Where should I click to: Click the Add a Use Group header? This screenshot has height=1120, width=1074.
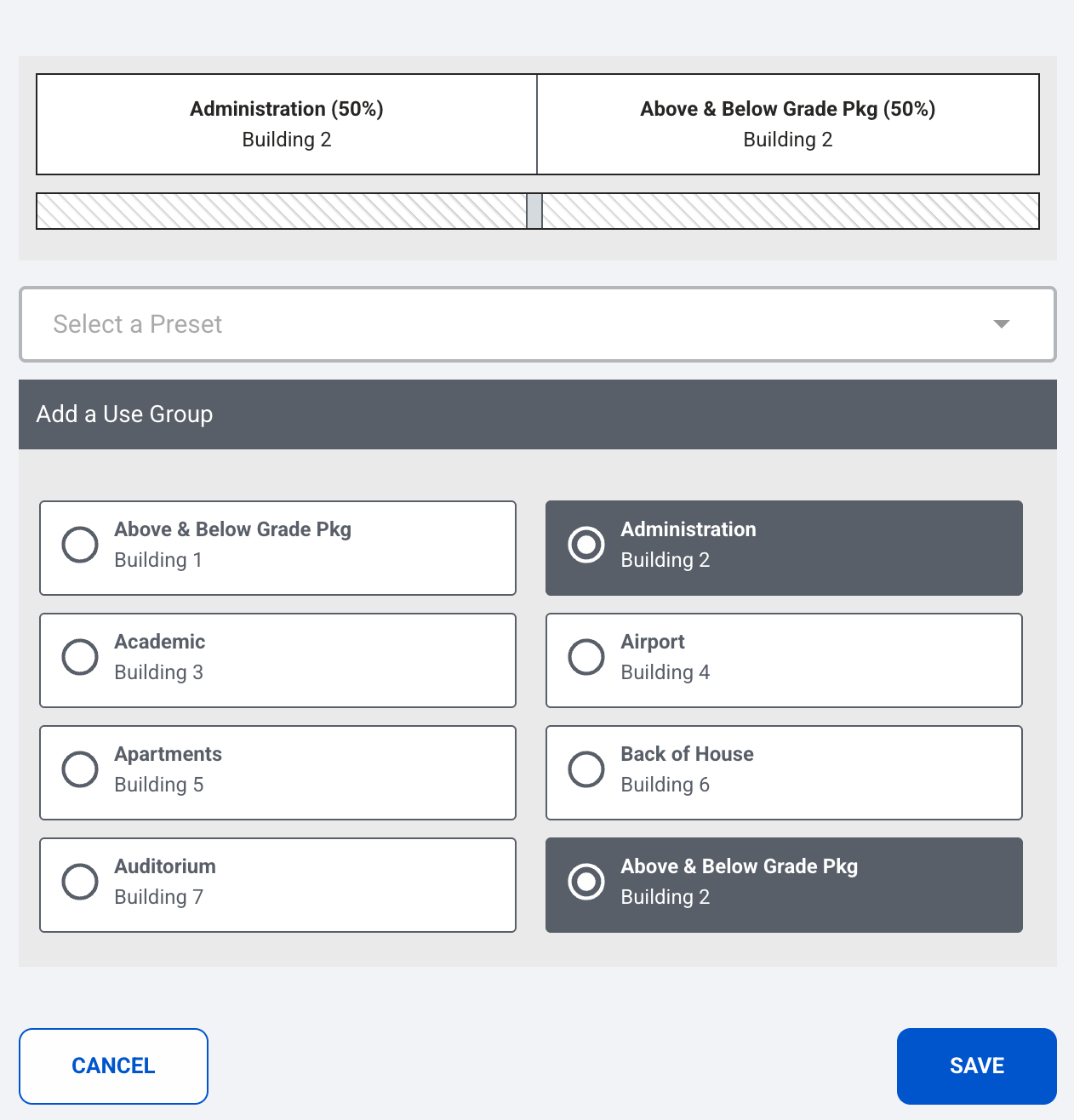click(x=537, y=414)
